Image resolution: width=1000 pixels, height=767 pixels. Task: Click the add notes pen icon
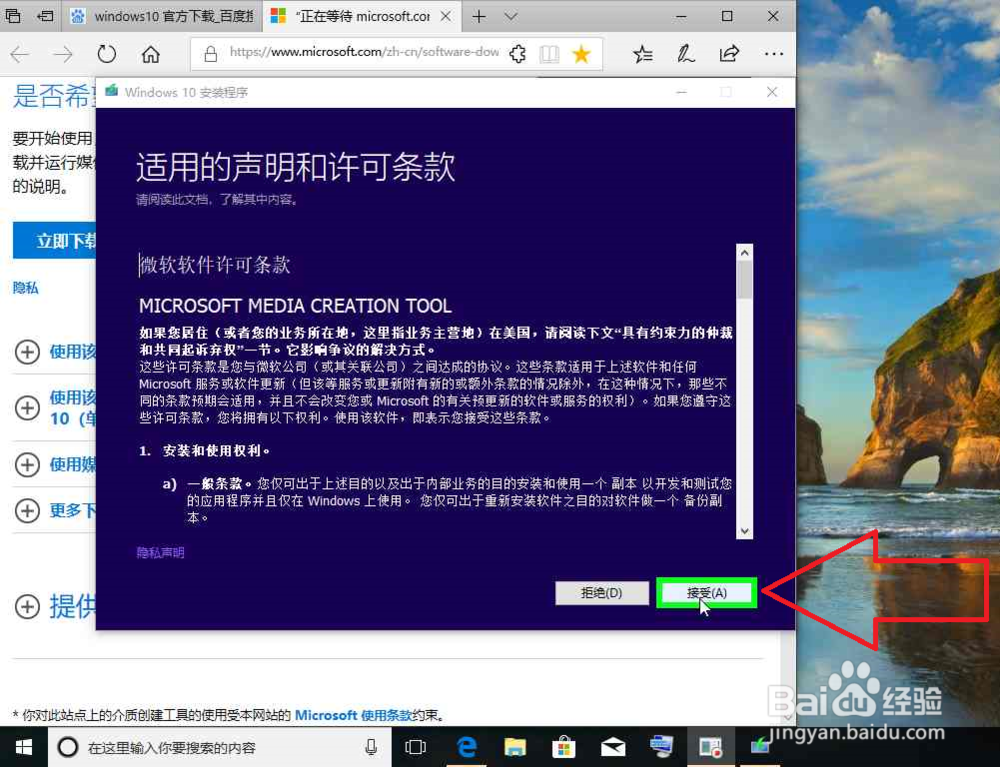(x=686, y=54)
